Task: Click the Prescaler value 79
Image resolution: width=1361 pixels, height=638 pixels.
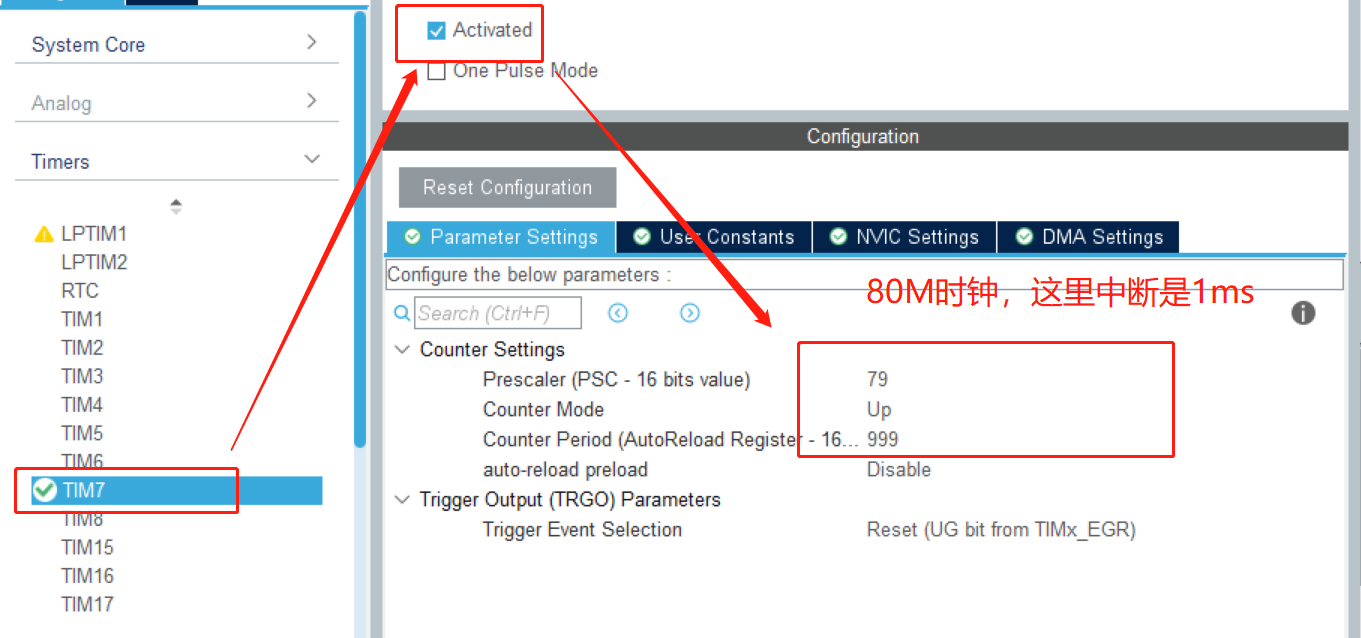Action: point(877,380)
